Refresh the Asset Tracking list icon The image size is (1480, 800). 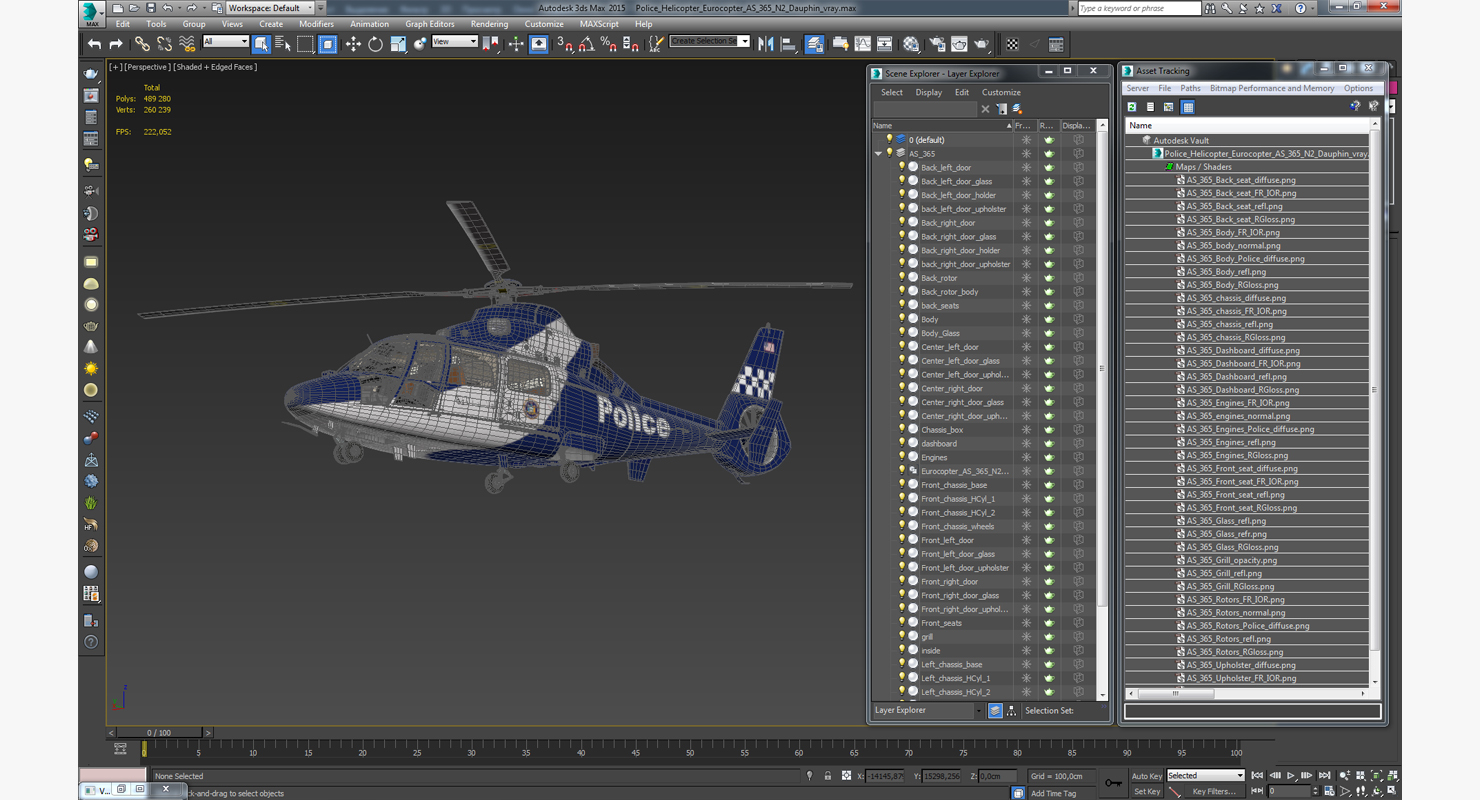(1132, 106)
